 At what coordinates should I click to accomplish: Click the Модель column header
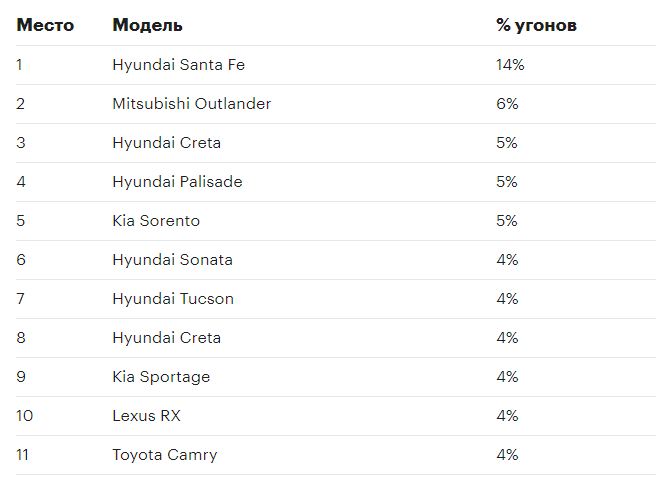coord(148,25)
